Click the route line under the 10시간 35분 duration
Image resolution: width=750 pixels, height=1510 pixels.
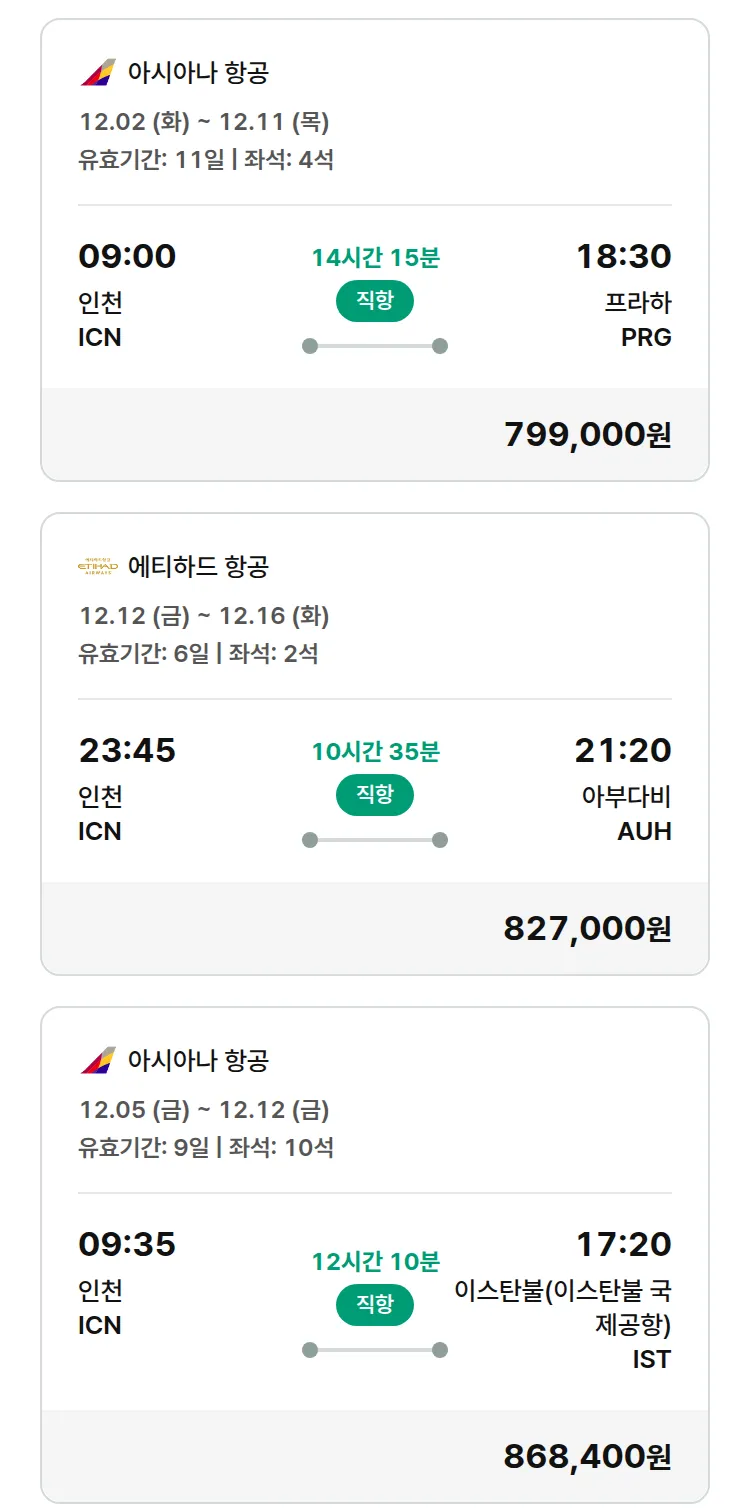[x=375, y=840]
